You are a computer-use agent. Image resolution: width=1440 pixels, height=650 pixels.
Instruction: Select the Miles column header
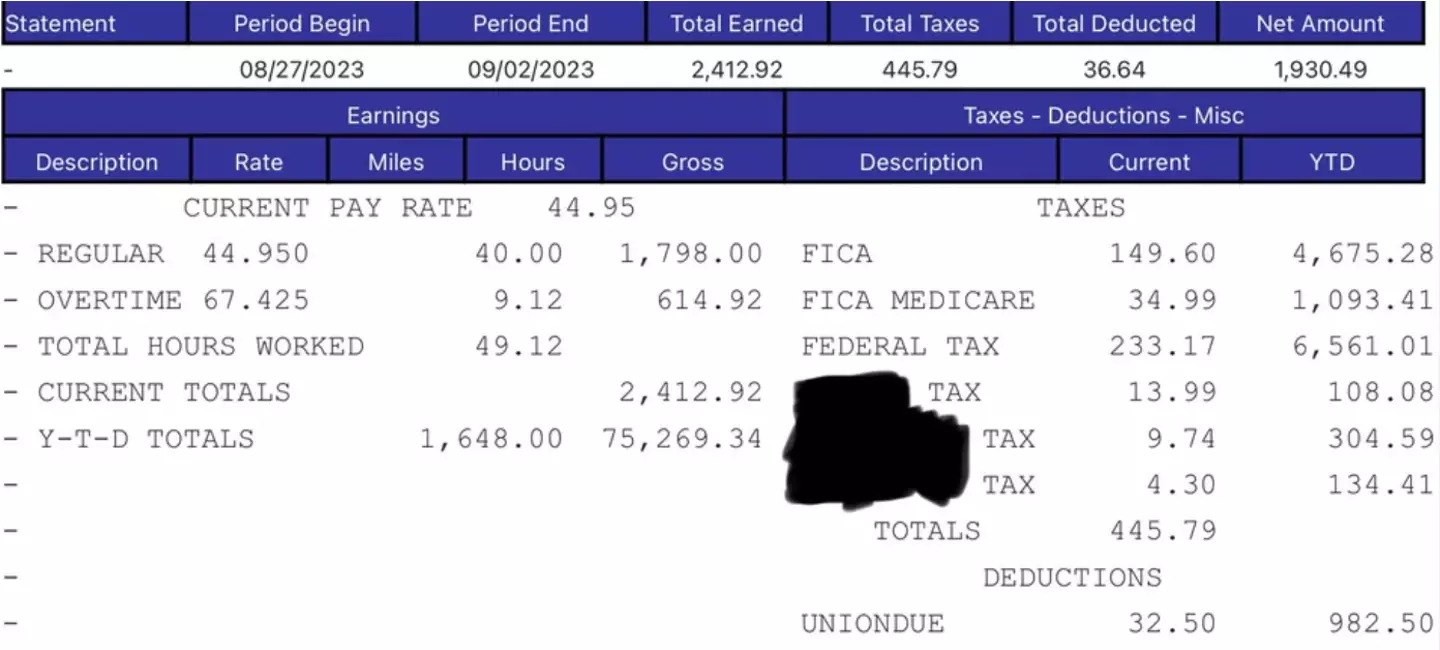click(396, 162)
